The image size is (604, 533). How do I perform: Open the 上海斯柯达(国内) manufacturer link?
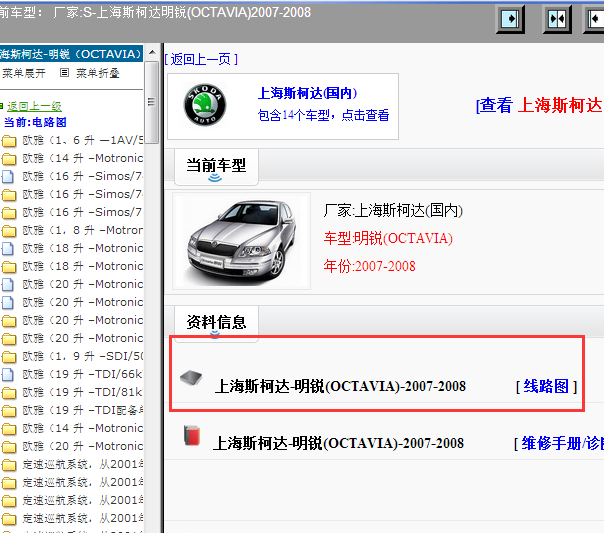click(x=307, y=93)
